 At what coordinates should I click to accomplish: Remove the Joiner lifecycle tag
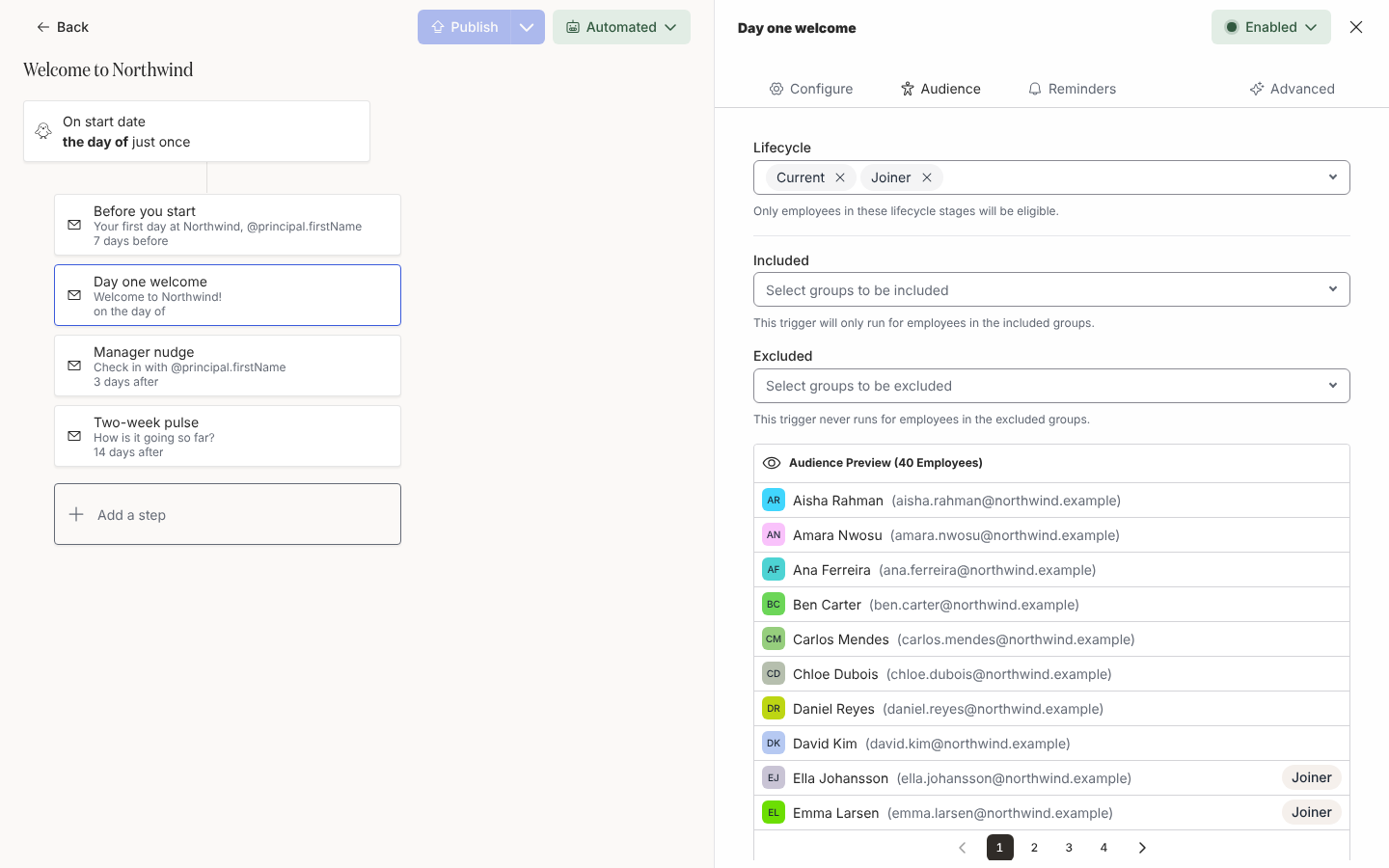pos(927,177)
